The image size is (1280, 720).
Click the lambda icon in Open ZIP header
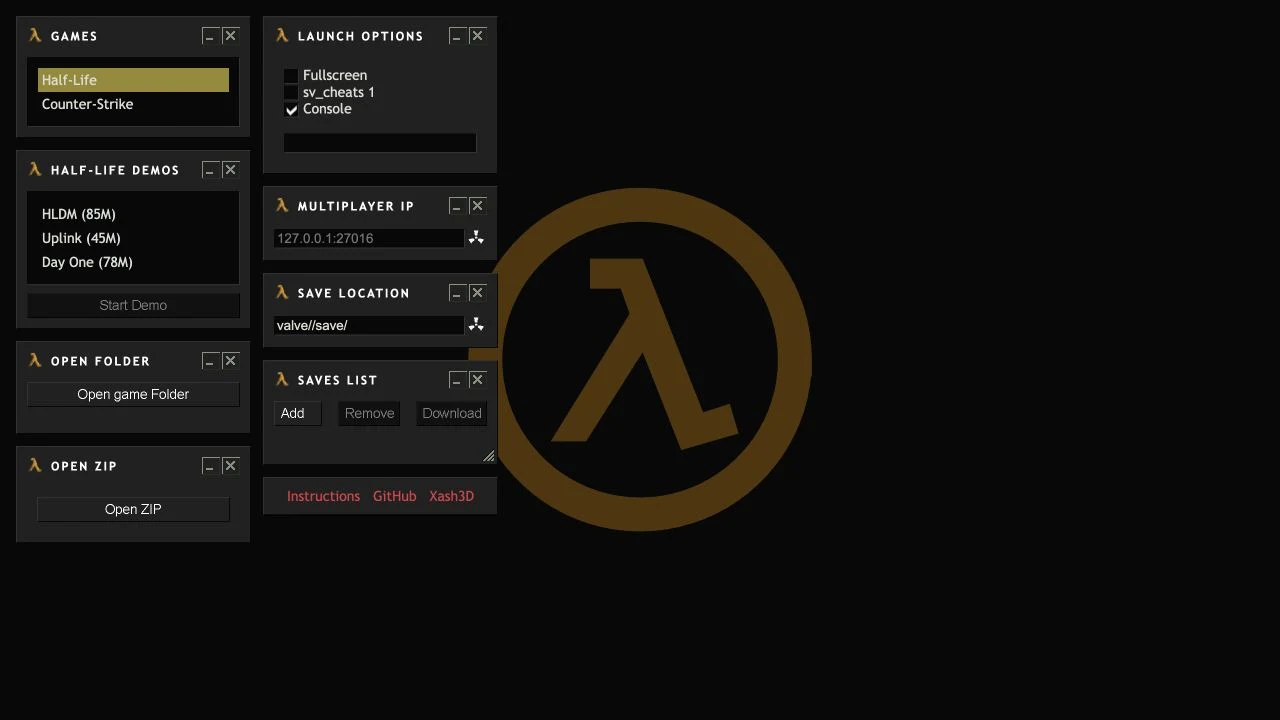click(35, 465)
